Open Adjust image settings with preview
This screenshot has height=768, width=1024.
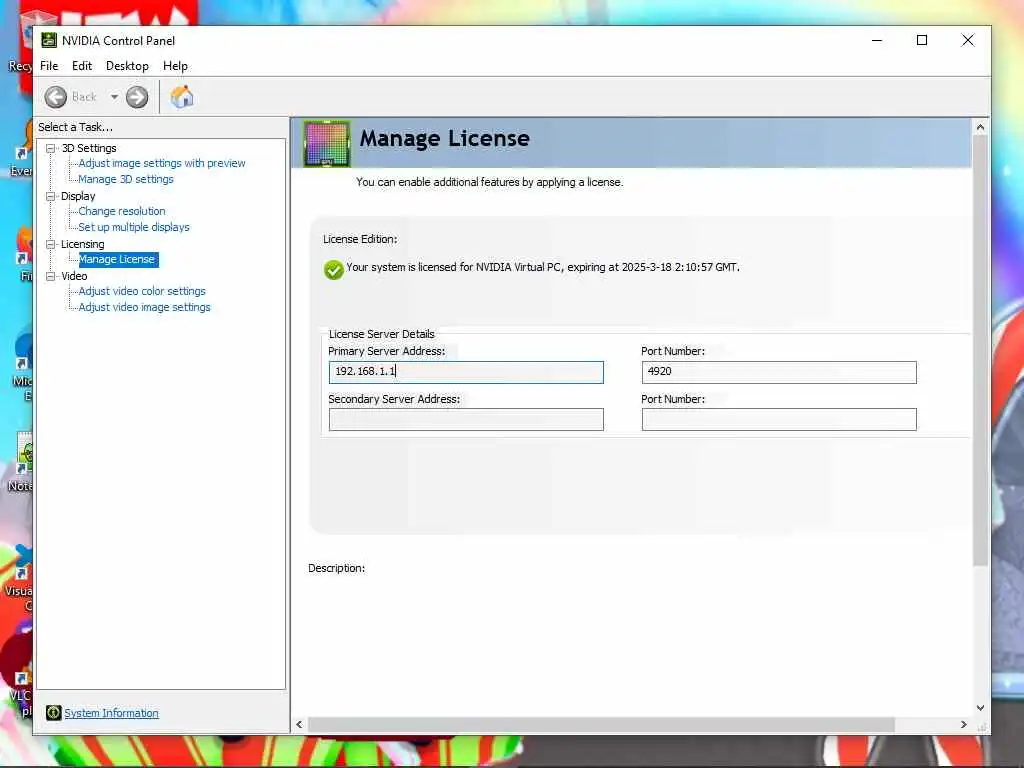[162, 163]
